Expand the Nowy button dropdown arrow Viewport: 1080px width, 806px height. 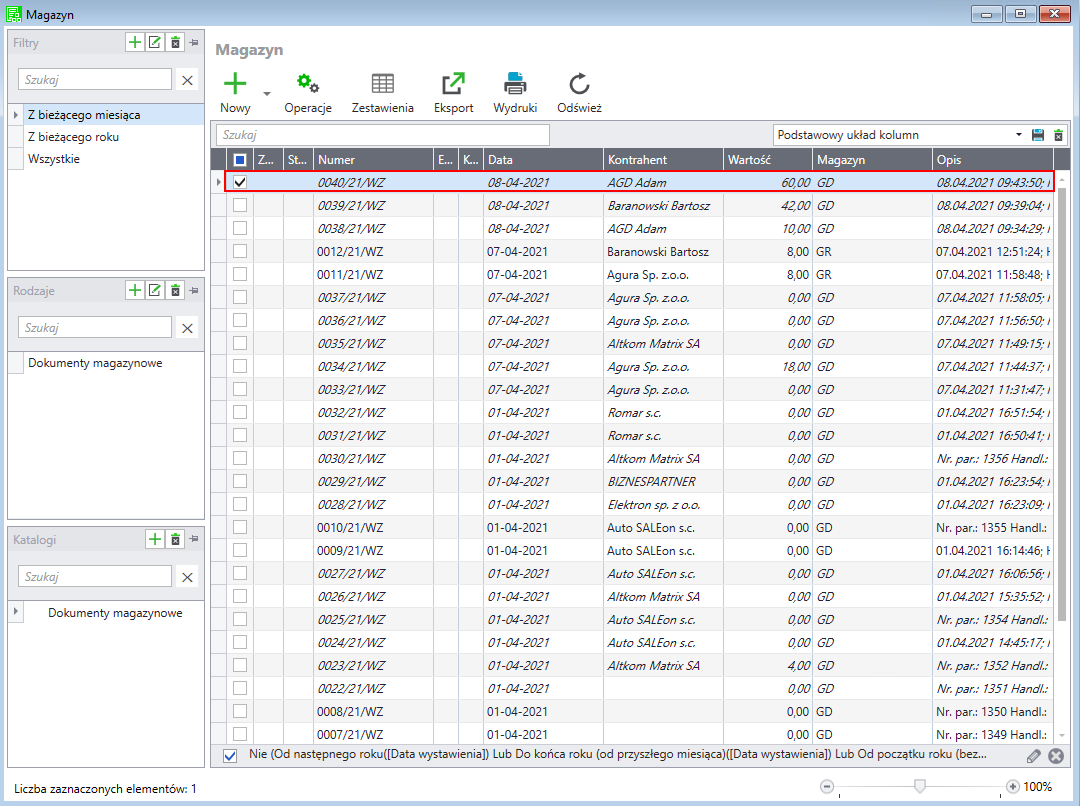(x=267, y=94)
